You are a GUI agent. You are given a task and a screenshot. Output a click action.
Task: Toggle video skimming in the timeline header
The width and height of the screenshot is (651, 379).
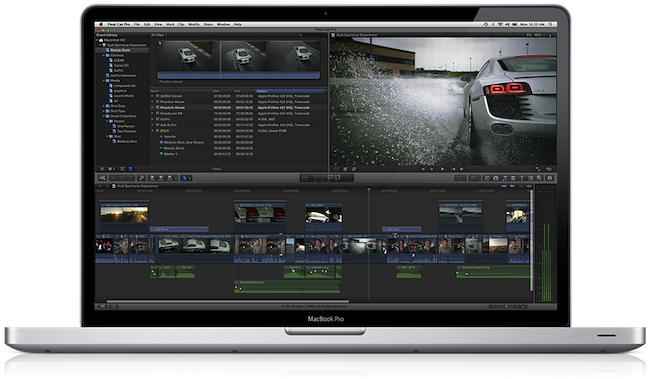504,186
